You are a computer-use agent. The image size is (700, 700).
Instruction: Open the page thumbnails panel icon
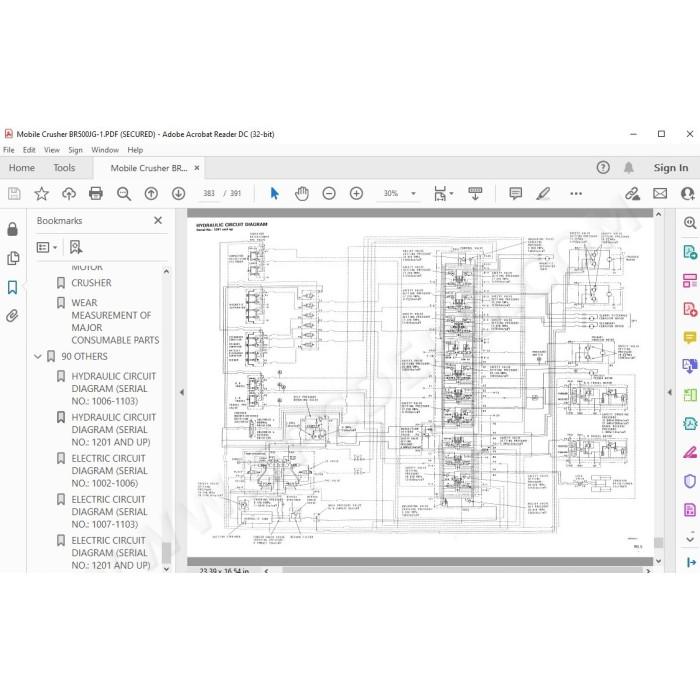(x=13, y=258)
